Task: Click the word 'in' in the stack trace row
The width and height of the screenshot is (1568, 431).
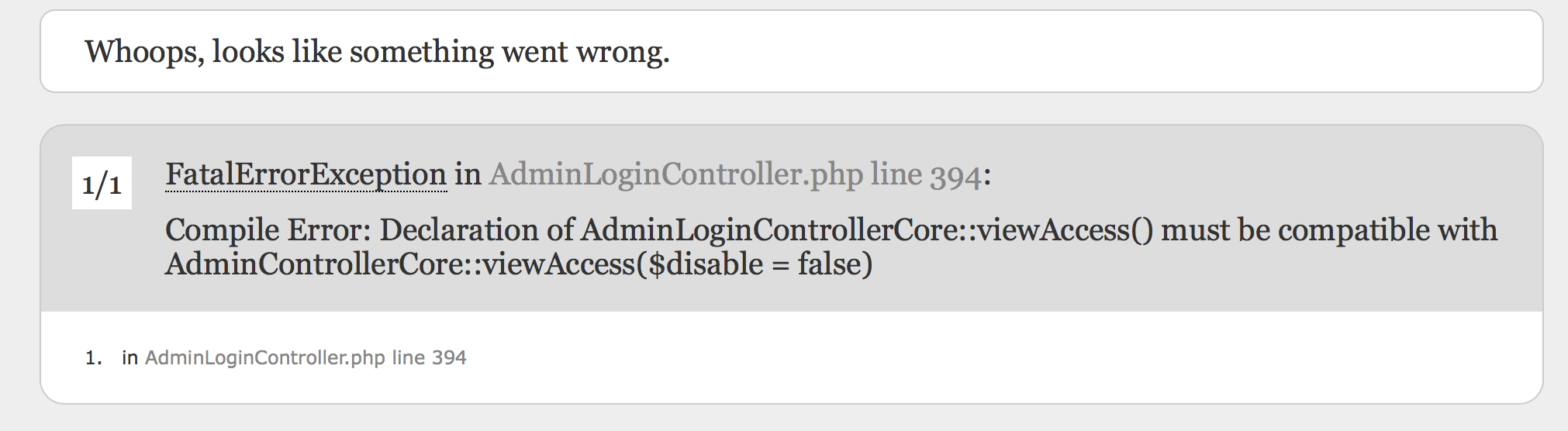Action: (130, 357)
